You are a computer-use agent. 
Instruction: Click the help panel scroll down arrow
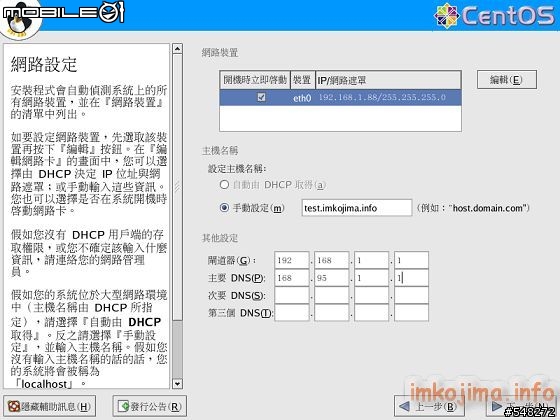pyautogui.click(x=177, y=384)
